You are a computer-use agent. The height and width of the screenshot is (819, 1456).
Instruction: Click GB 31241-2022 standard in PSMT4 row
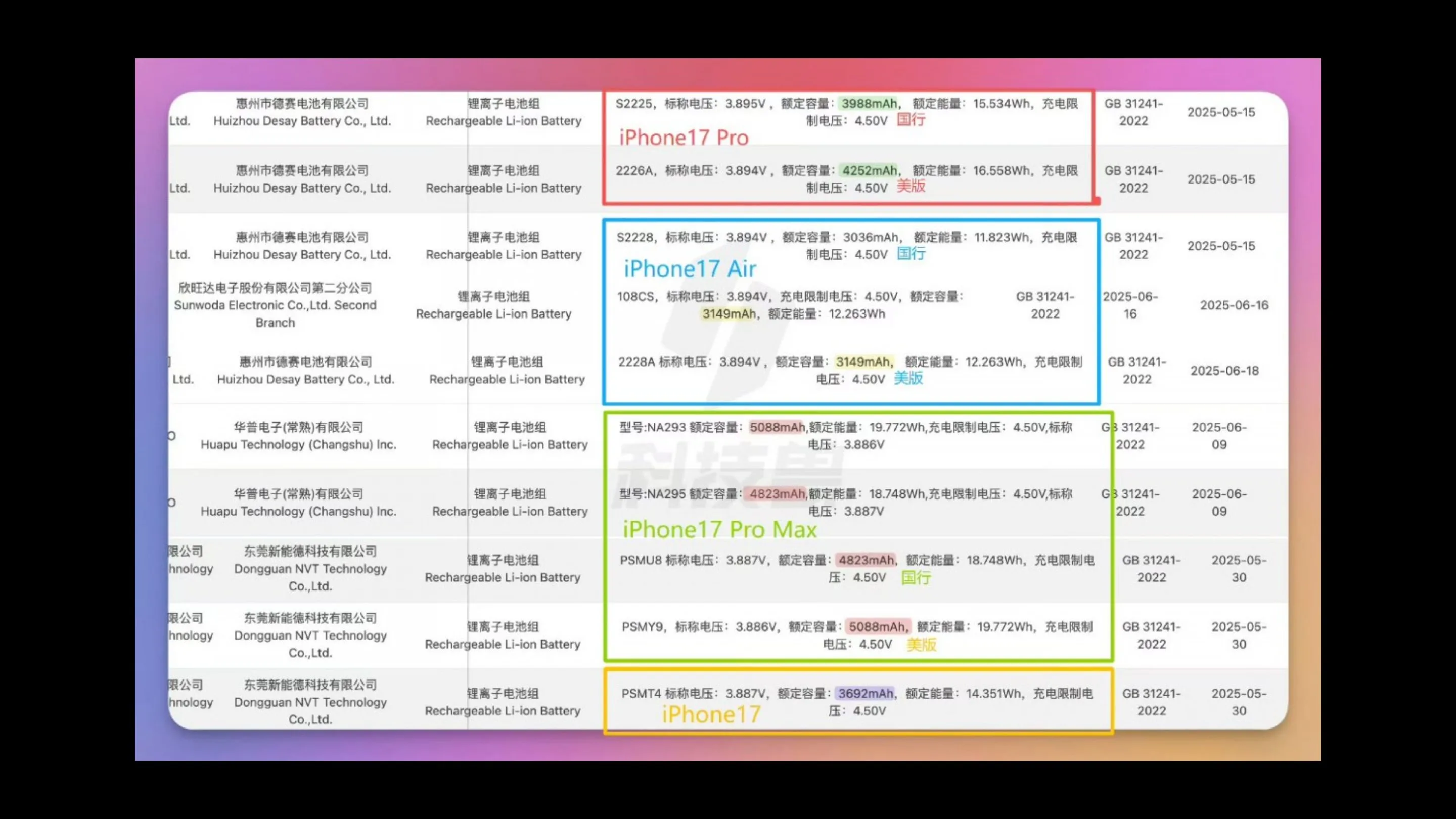(x=1151, y=702)
